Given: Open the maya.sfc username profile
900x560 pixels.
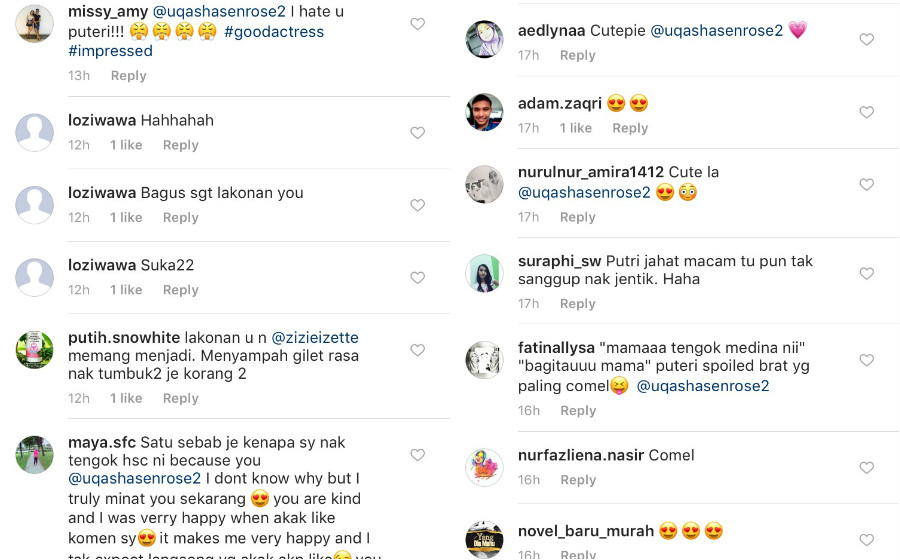Looking at the screenshot, I should 102,442.
